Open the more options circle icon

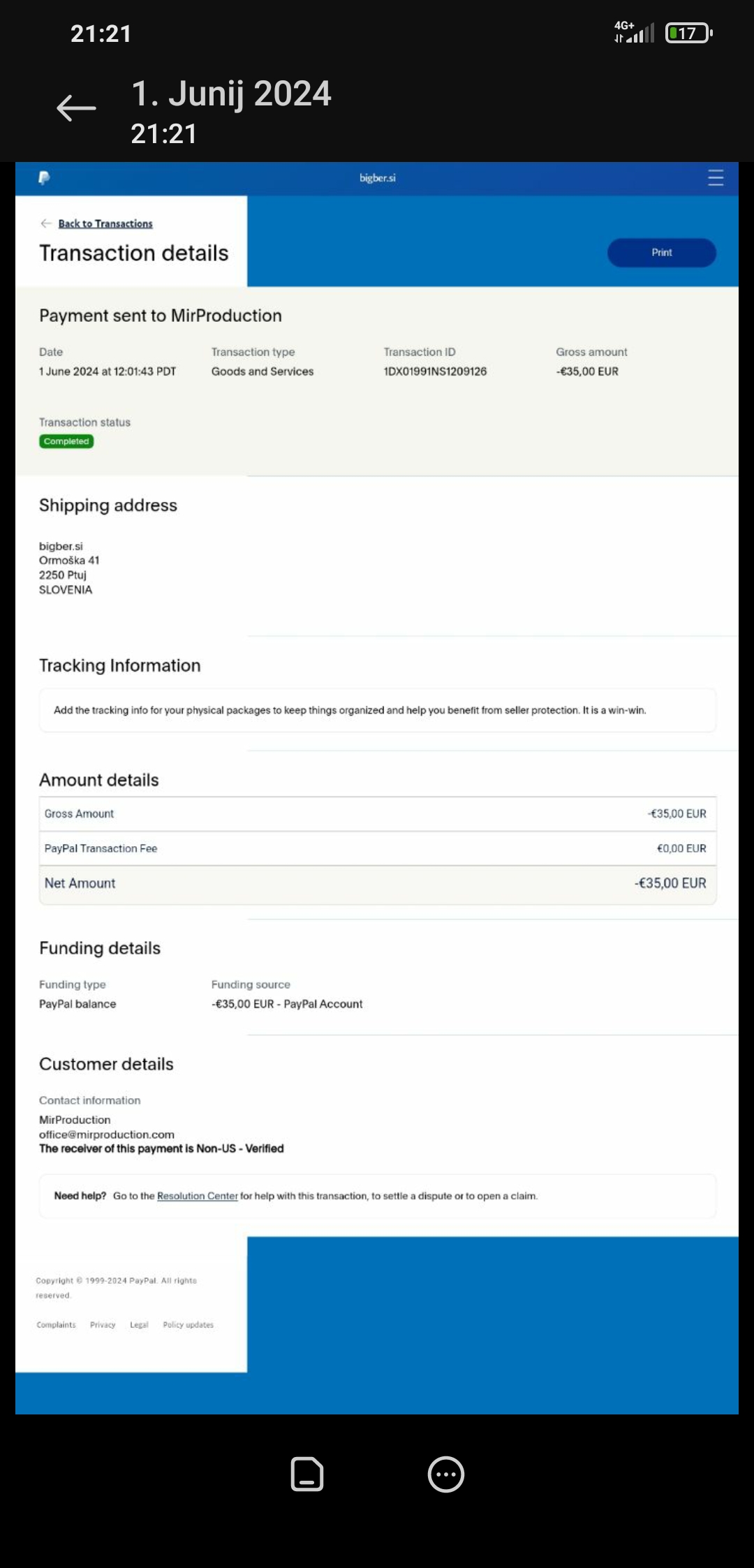click(446, 1474)
